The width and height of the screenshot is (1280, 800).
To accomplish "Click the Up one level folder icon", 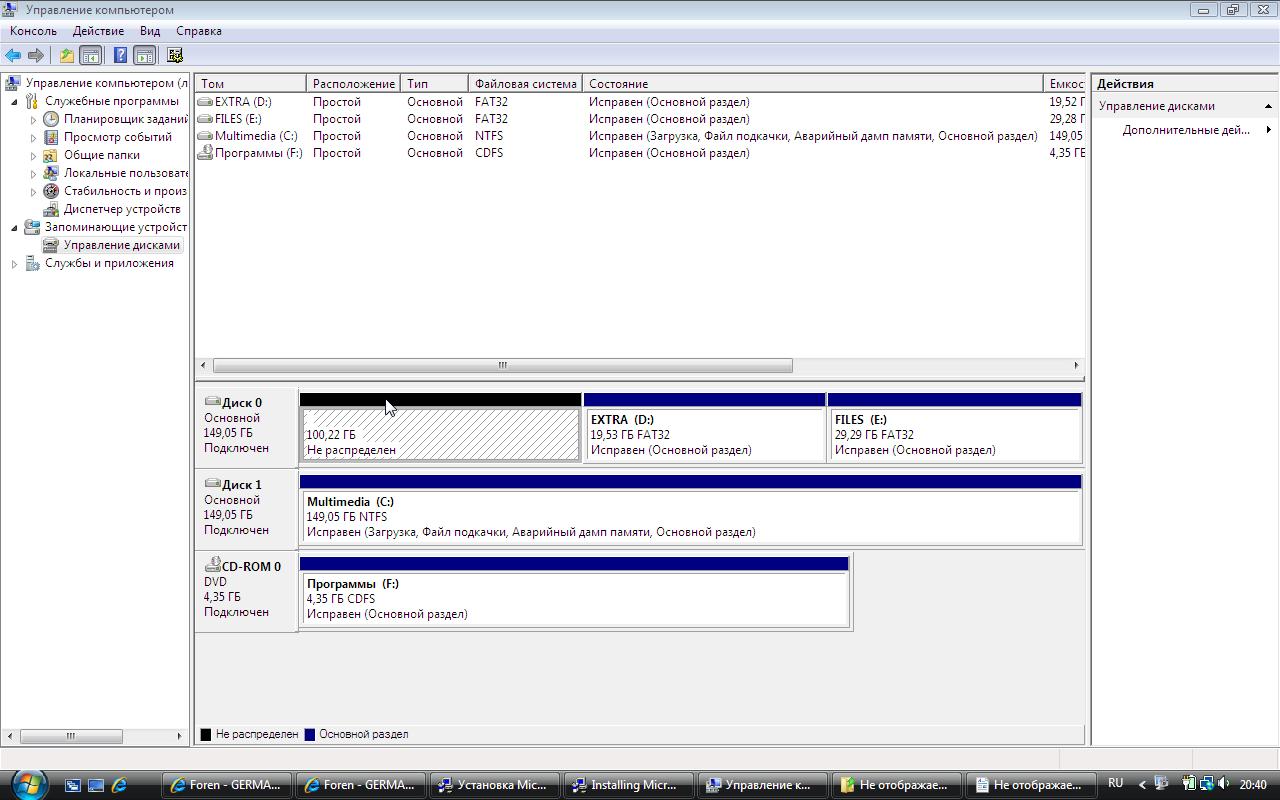I will (66, 56).
